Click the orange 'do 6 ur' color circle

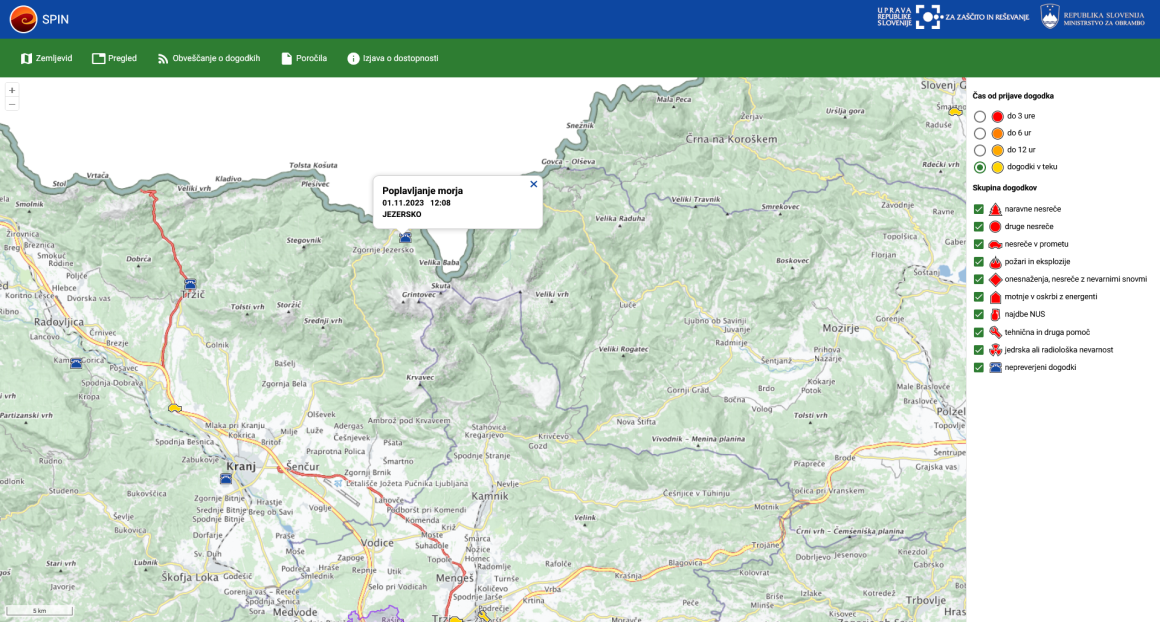pos(997,133)
